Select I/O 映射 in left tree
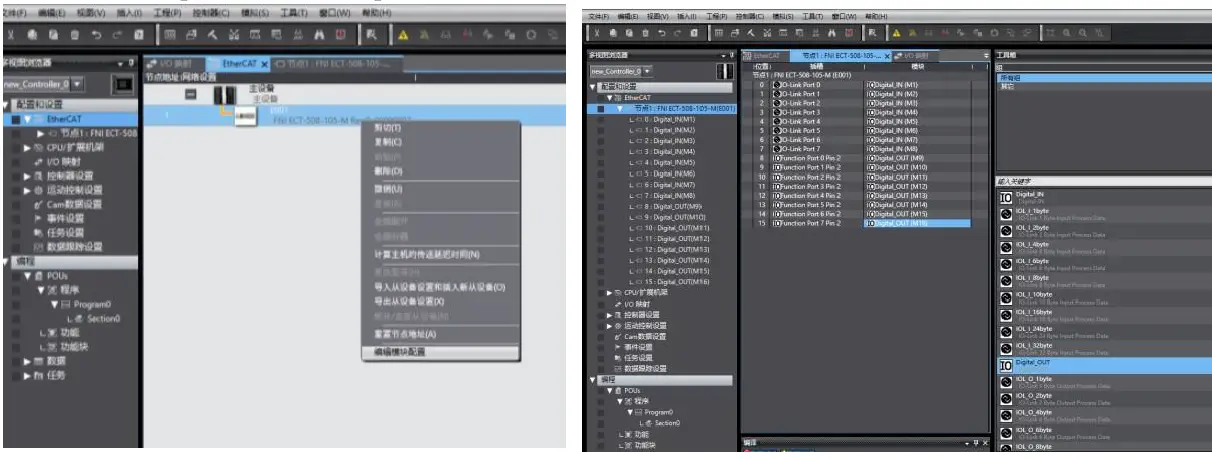1212x459 pixels. pos(66,161)
